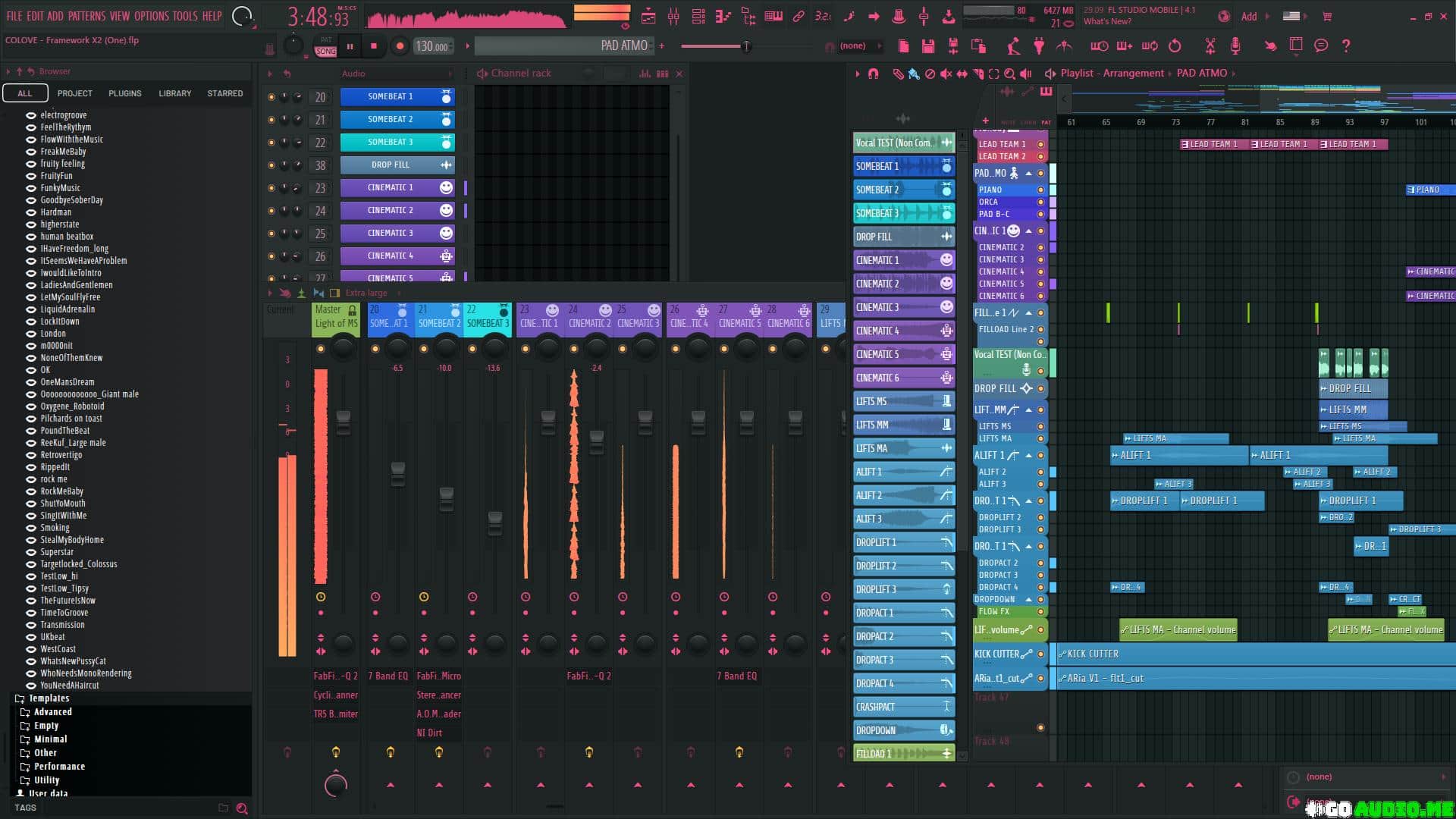1456x819 pixels.
Task: Mute the LEAD TEAM 1 playlist track
Action: 1040,144
